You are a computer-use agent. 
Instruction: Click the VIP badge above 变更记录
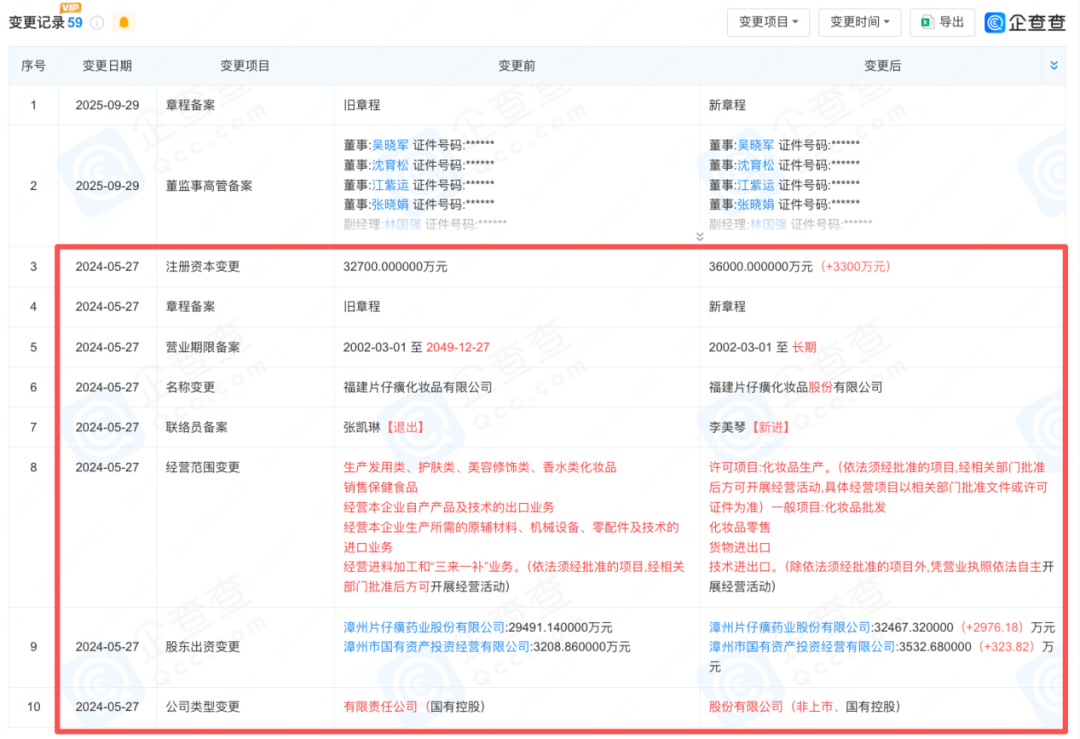[x=70, y=7]
